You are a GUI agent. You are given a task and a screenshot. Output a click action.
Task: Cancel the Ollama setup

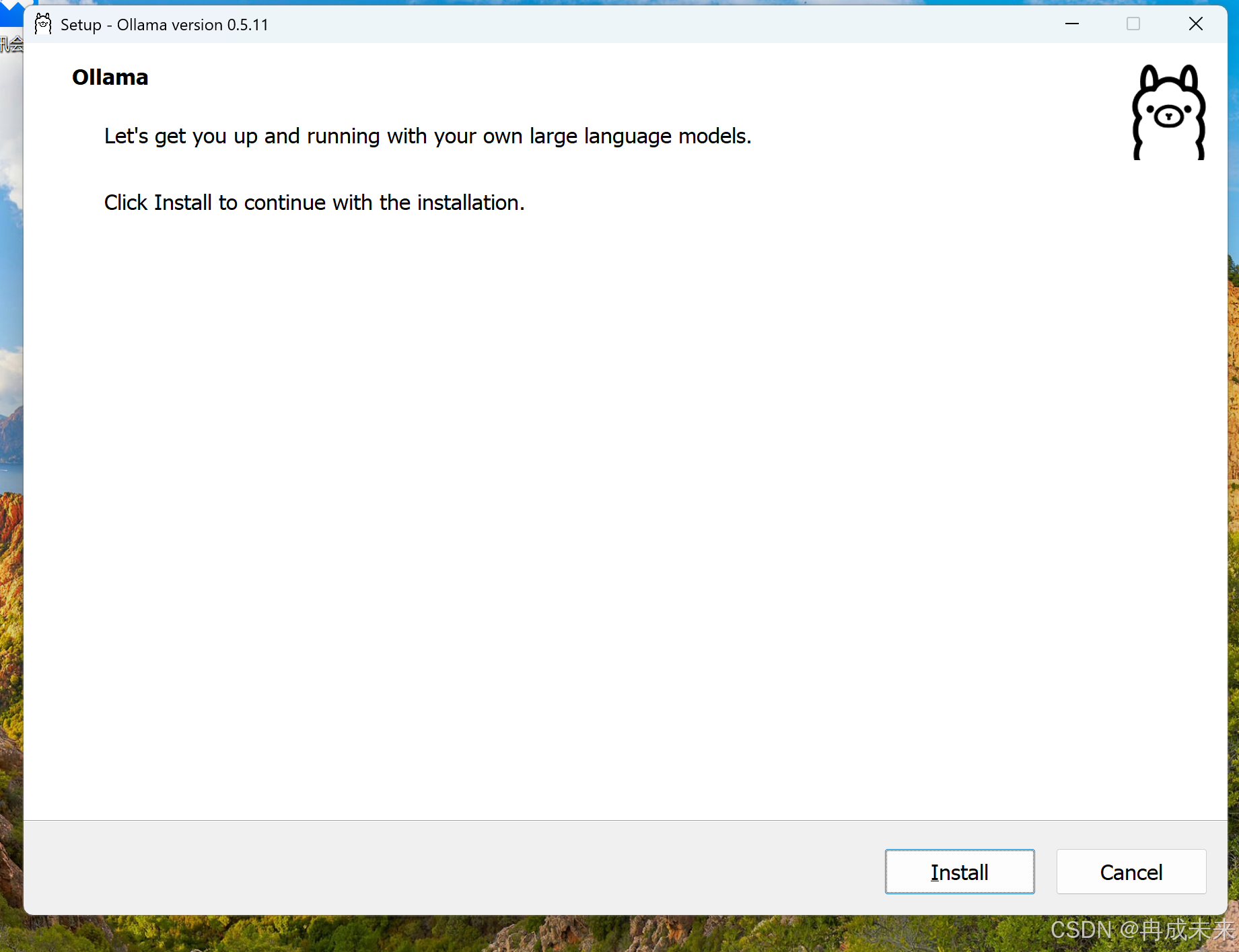coord(1131,872)
